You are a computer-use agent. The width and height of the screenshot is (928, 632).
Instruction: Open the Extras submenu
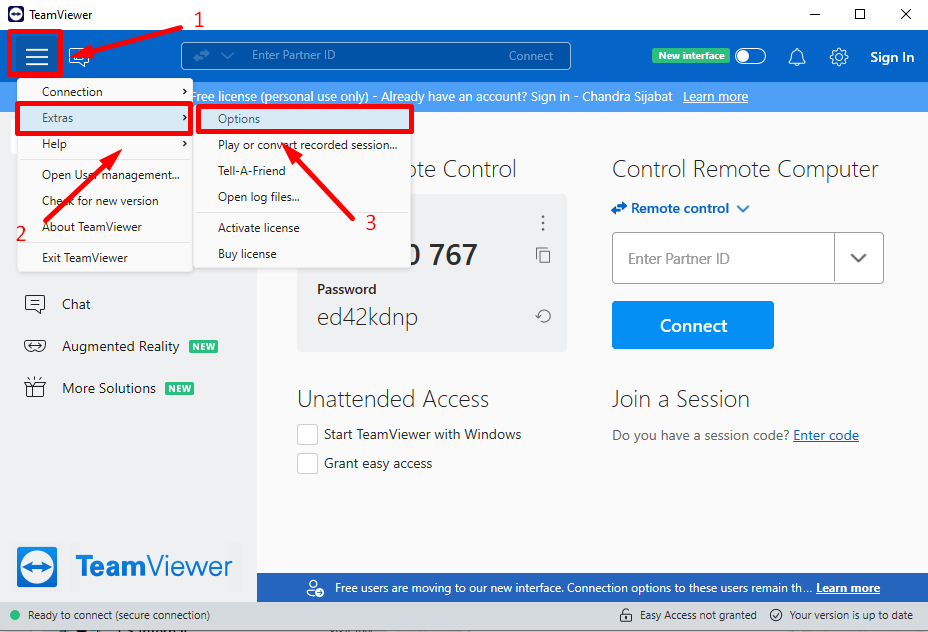click(105, 118)
